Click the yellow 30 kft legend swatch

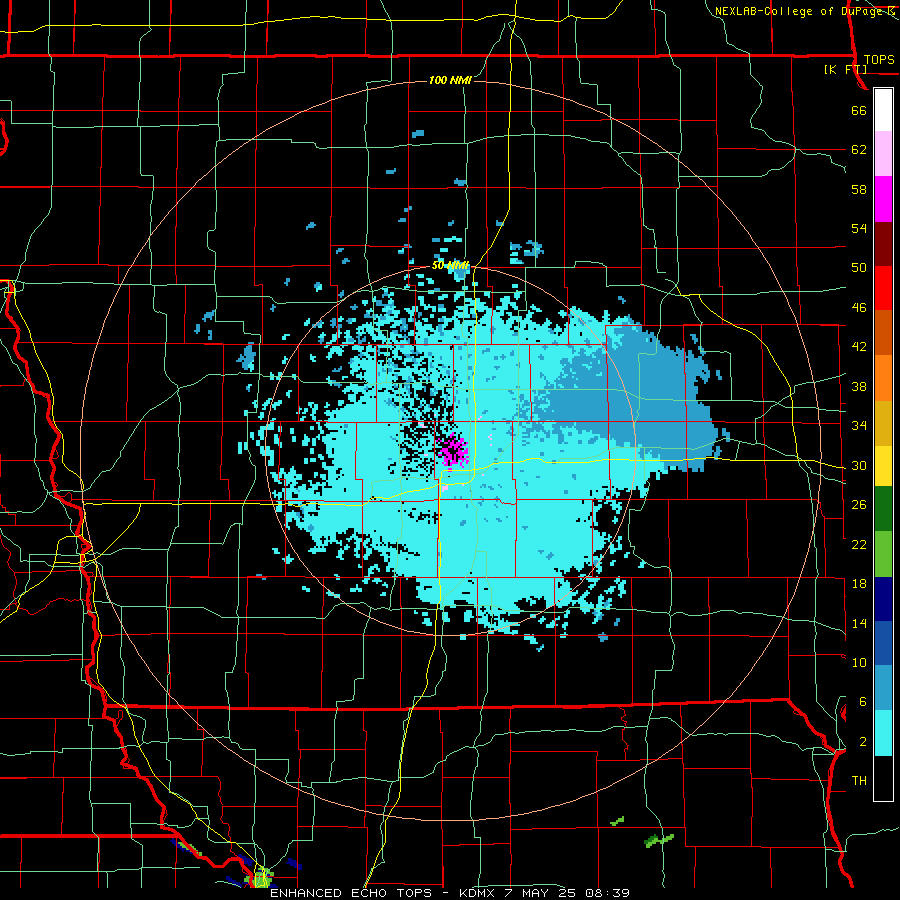pos(883,466)
